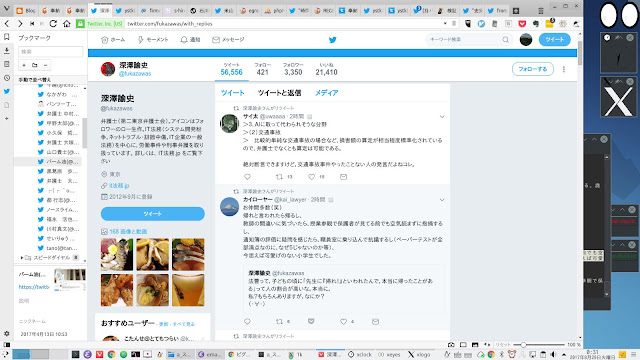Open the profile avatar menu in Twitter header
The width and height of the screenshot is (640, 360).
click(526, 40)
